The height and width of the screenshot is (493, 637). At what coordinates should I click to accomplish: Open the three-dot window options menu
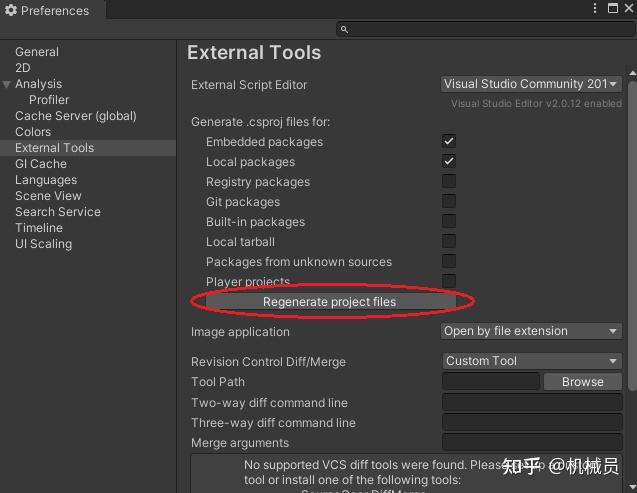(x=595, y=9)
